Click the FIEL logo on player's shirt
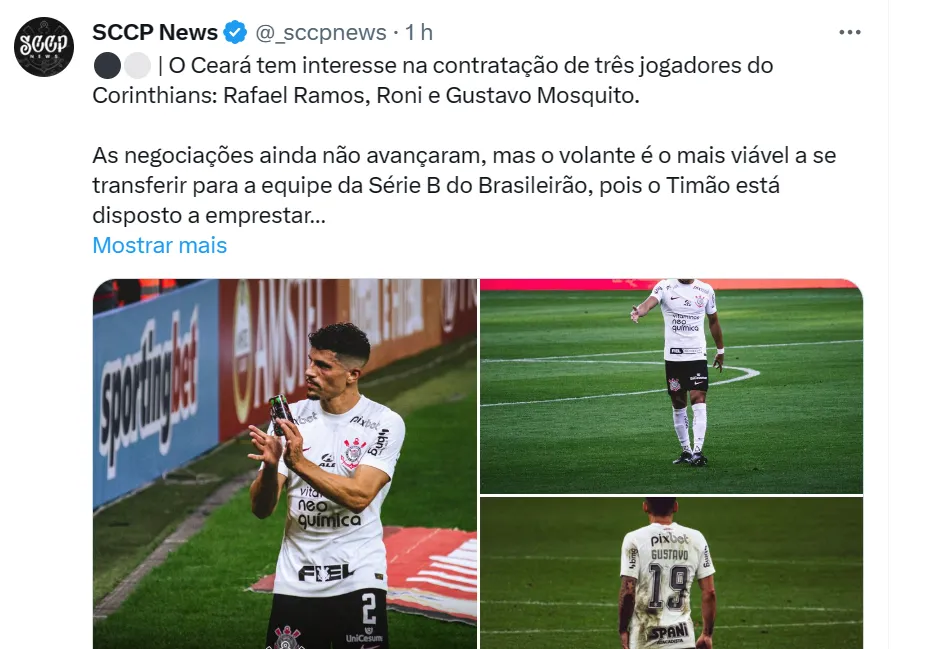 (x=326, y=572)
